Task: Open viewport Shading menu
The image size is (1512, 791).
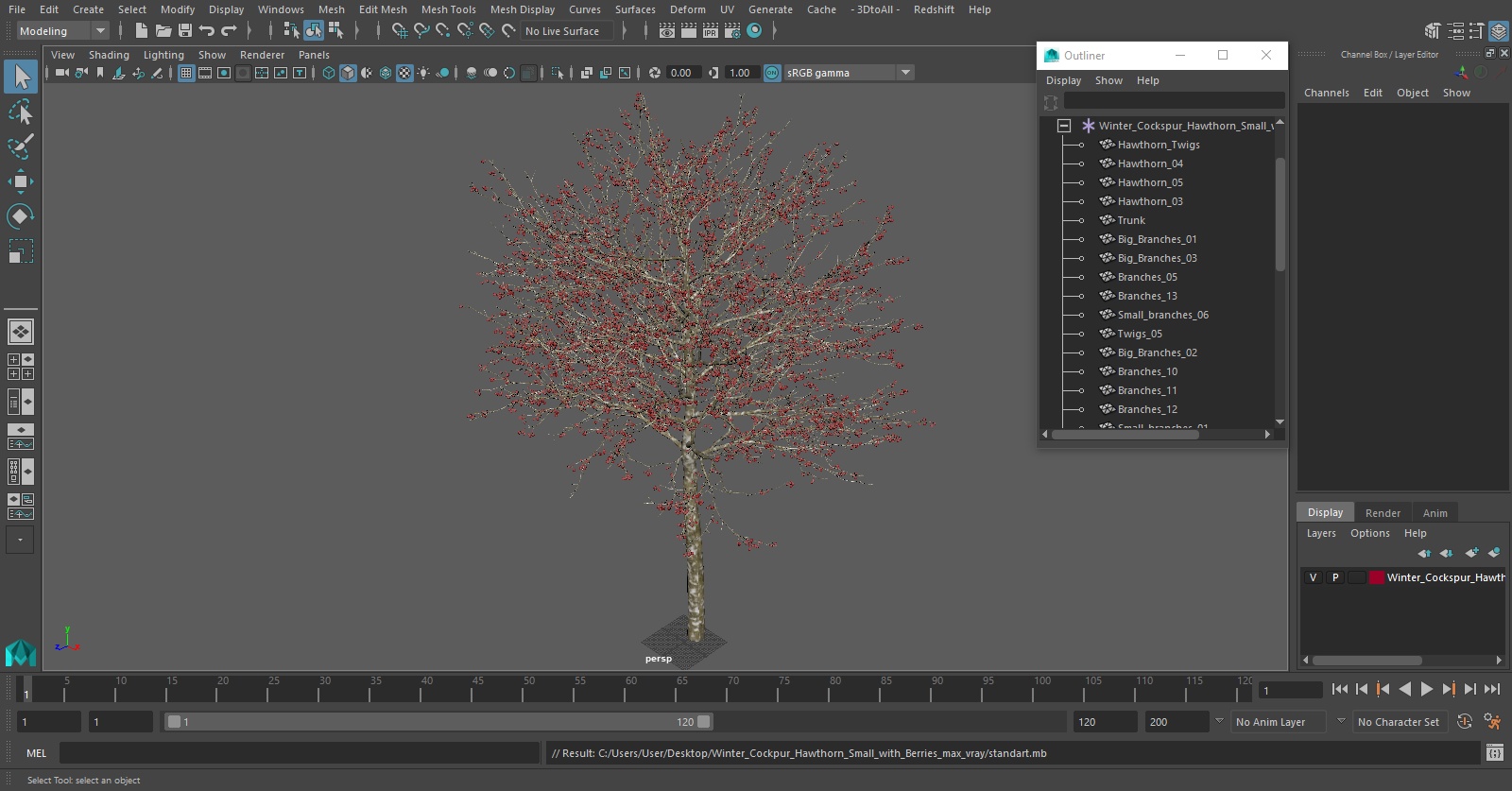Action: [109, 55]
